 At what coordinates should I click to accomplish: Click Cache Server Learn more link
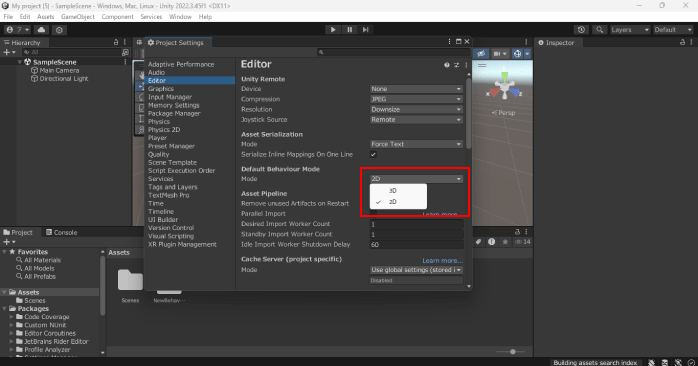click(x=442, y=260)
